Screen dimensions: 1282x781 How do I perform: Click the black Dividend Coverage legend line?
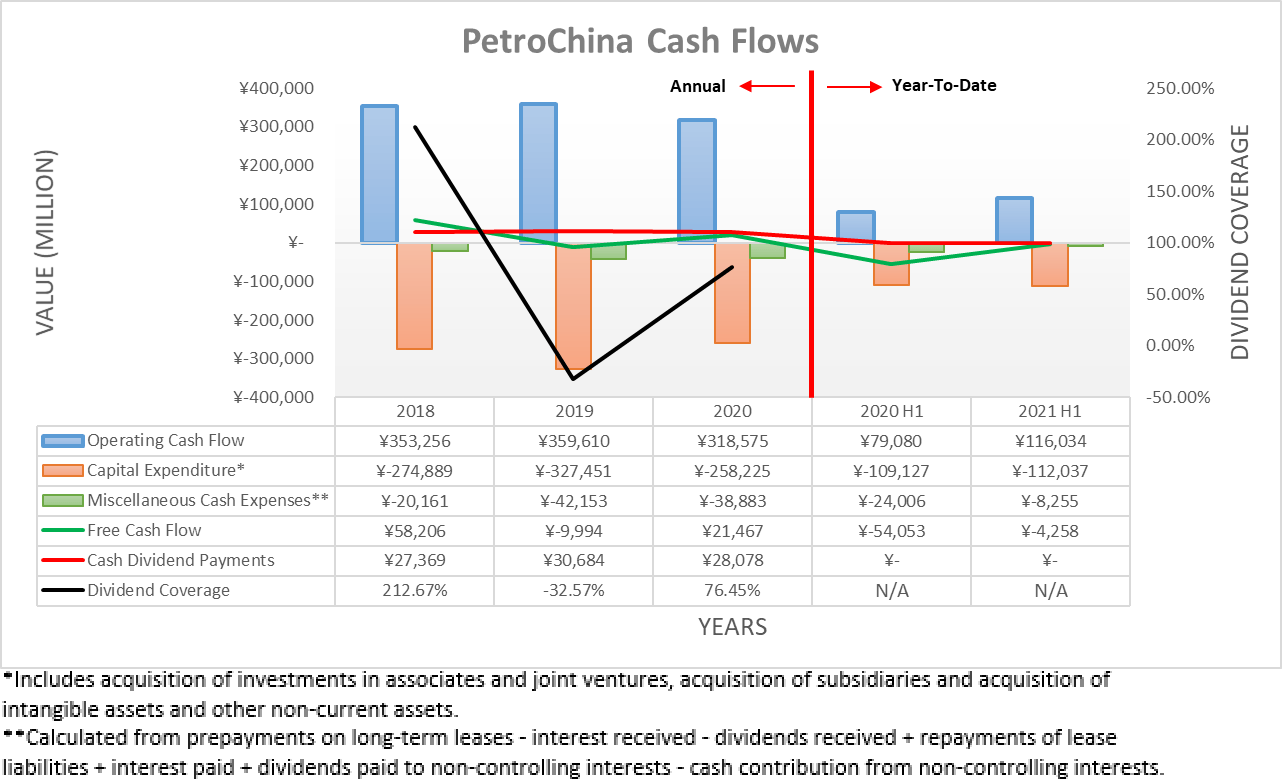pyautogui.click(x=63, y=591)
